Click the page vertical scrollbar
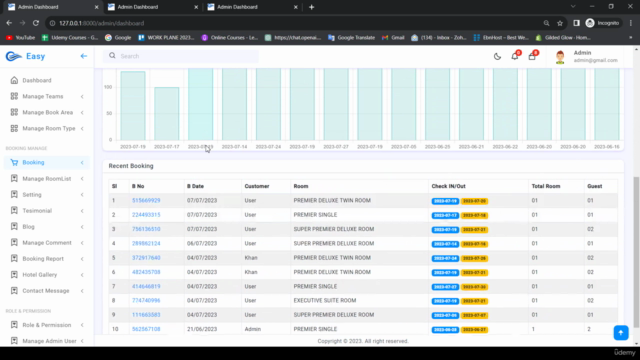This screenshot has height=360, width=640. click(636, 252)
